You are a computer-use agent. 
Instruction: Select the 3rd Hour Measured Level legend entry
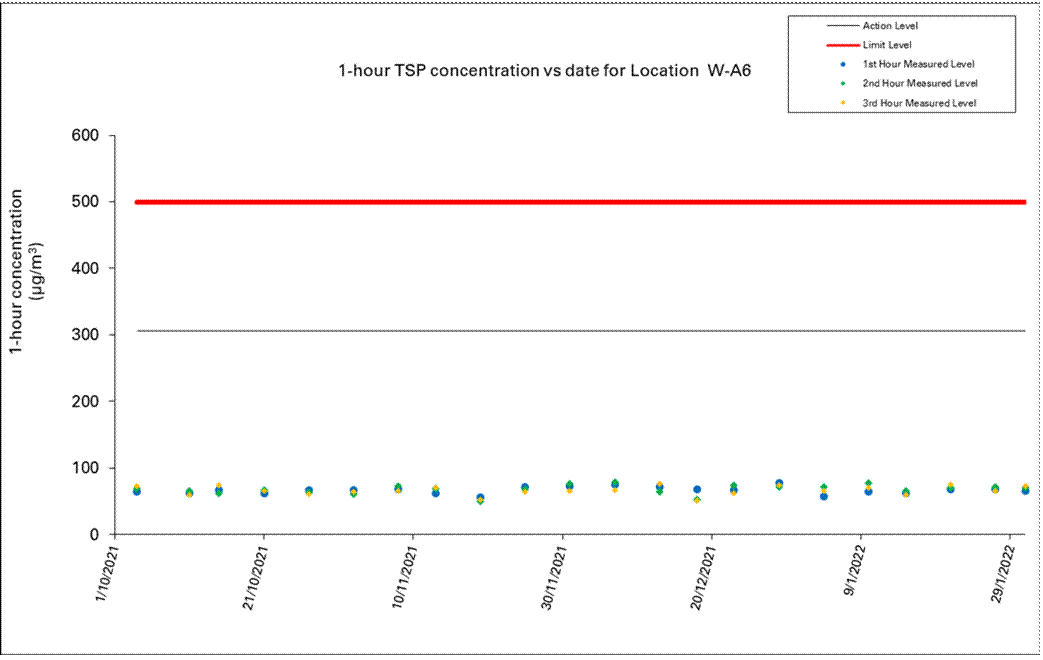point(918,103)
